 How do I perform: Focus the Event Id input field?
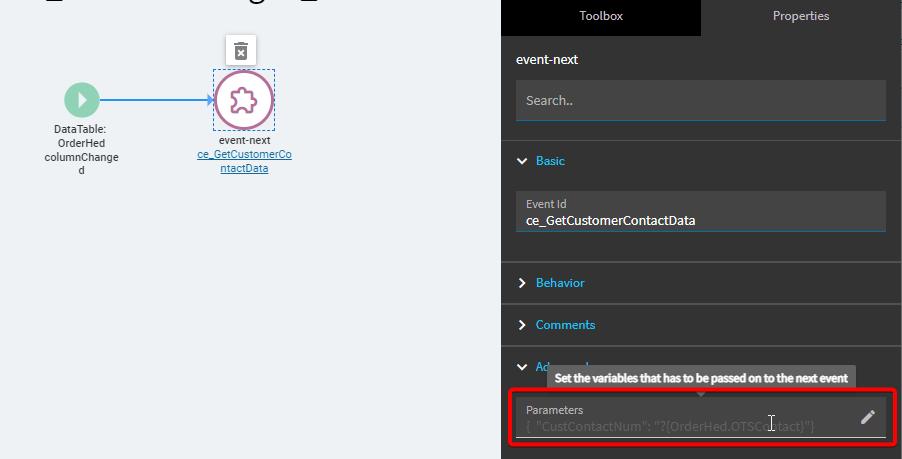tap(700, 220)
